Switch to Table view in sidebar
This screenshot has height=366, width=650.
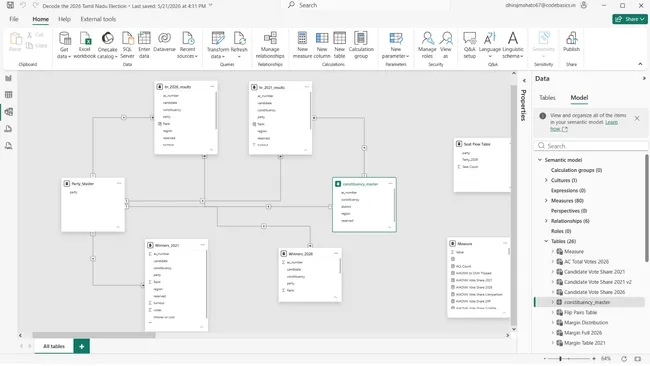coord(8,95)
